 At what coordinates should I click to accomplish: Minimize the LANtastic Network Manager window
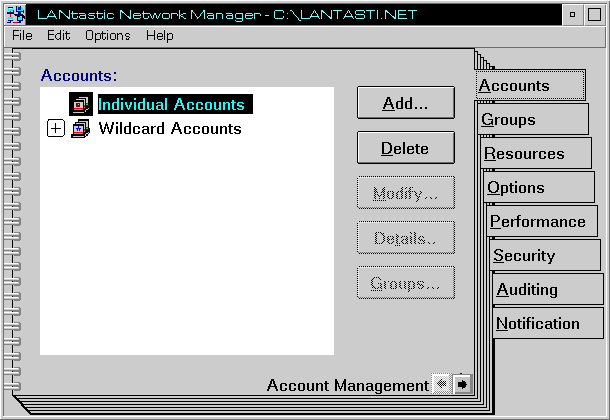[x=572, y=15]
